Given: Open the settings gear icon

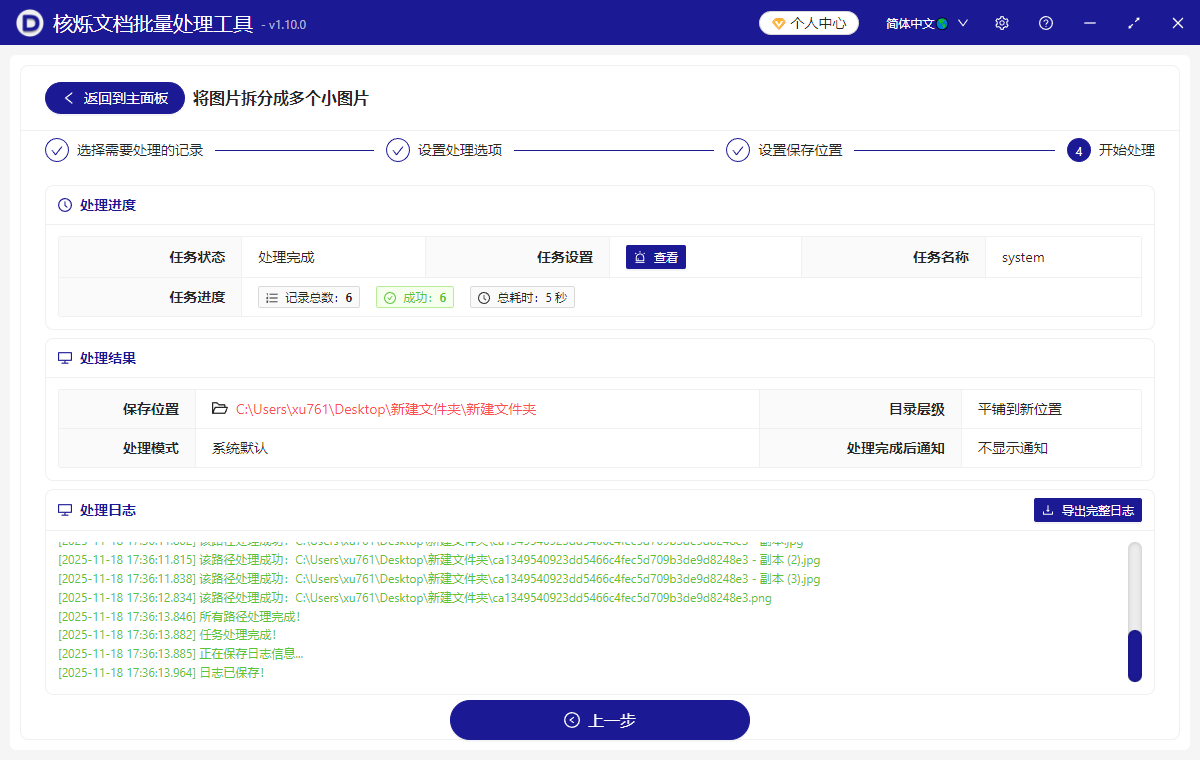Looking at the screenshot, I should [1001, 22].
